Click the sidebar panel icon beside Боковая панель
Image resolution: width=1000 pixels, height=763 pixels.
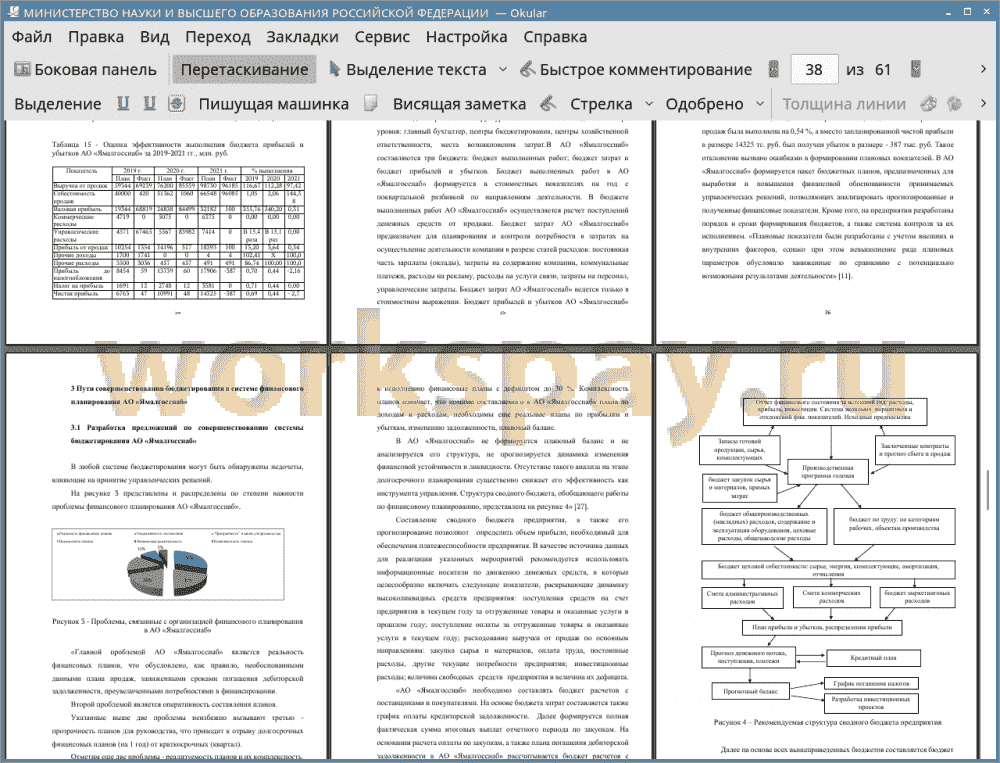[x=22, y=69]
